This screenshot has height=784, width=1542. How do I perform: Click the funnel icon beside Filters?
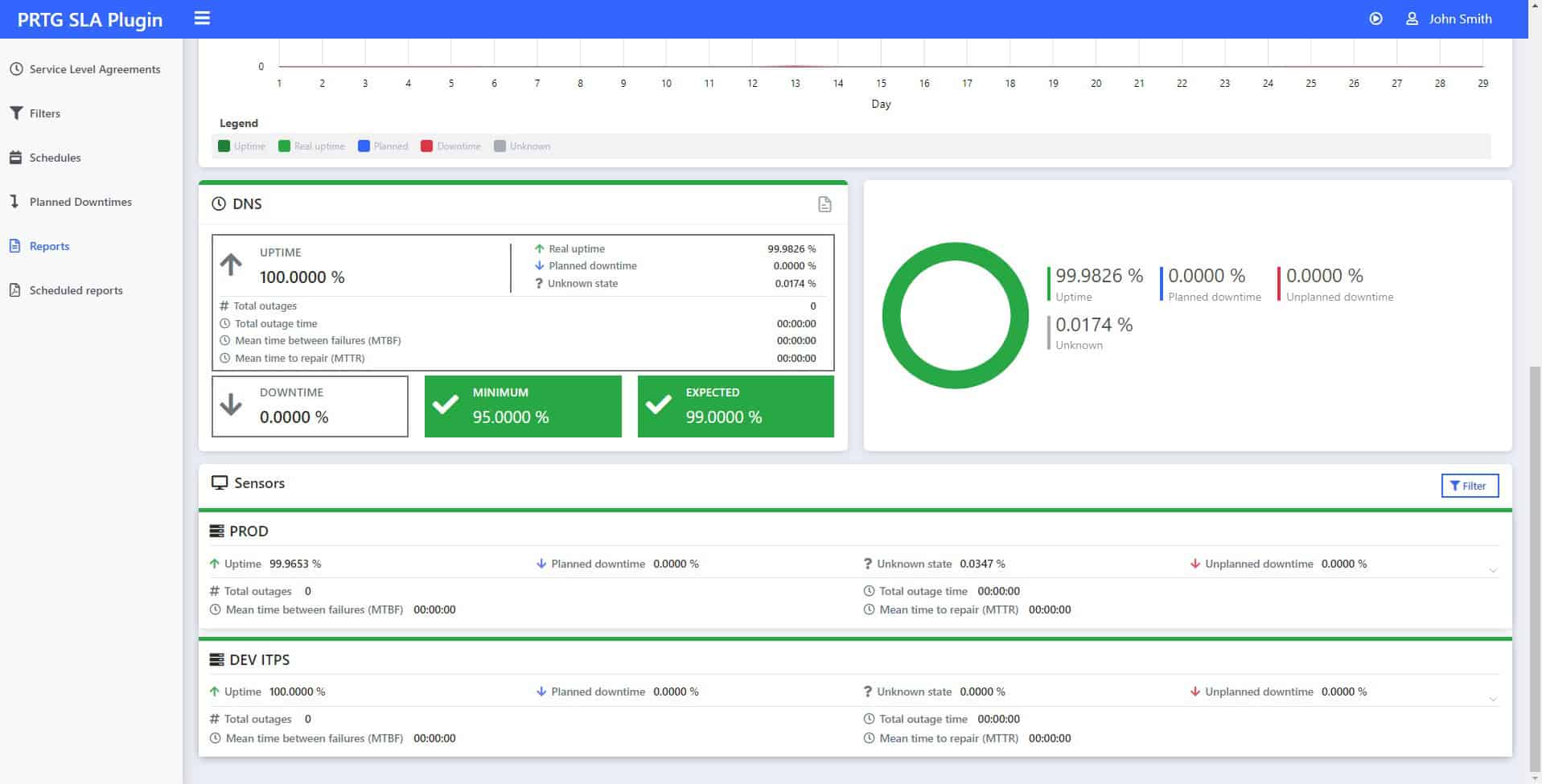tap(15, 113)
